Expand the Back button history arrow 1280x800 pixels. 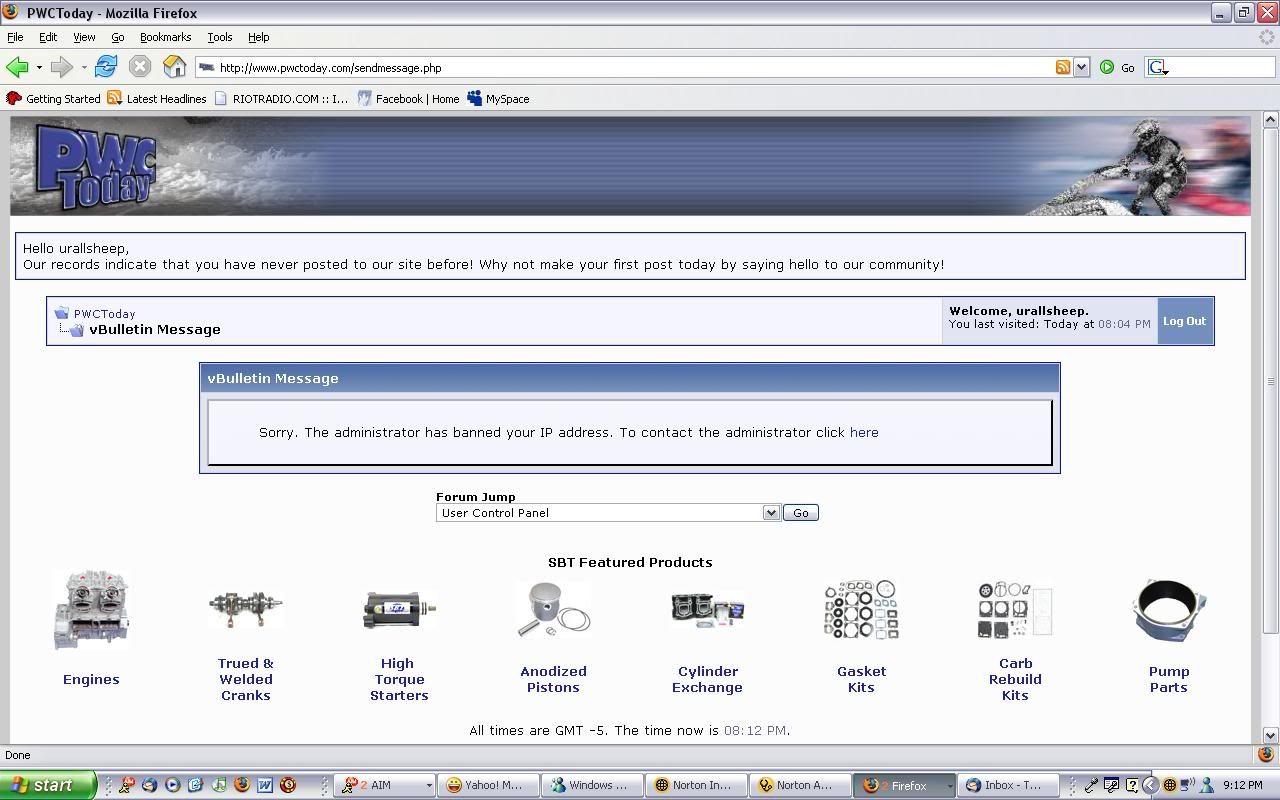[x=39, y=67]
